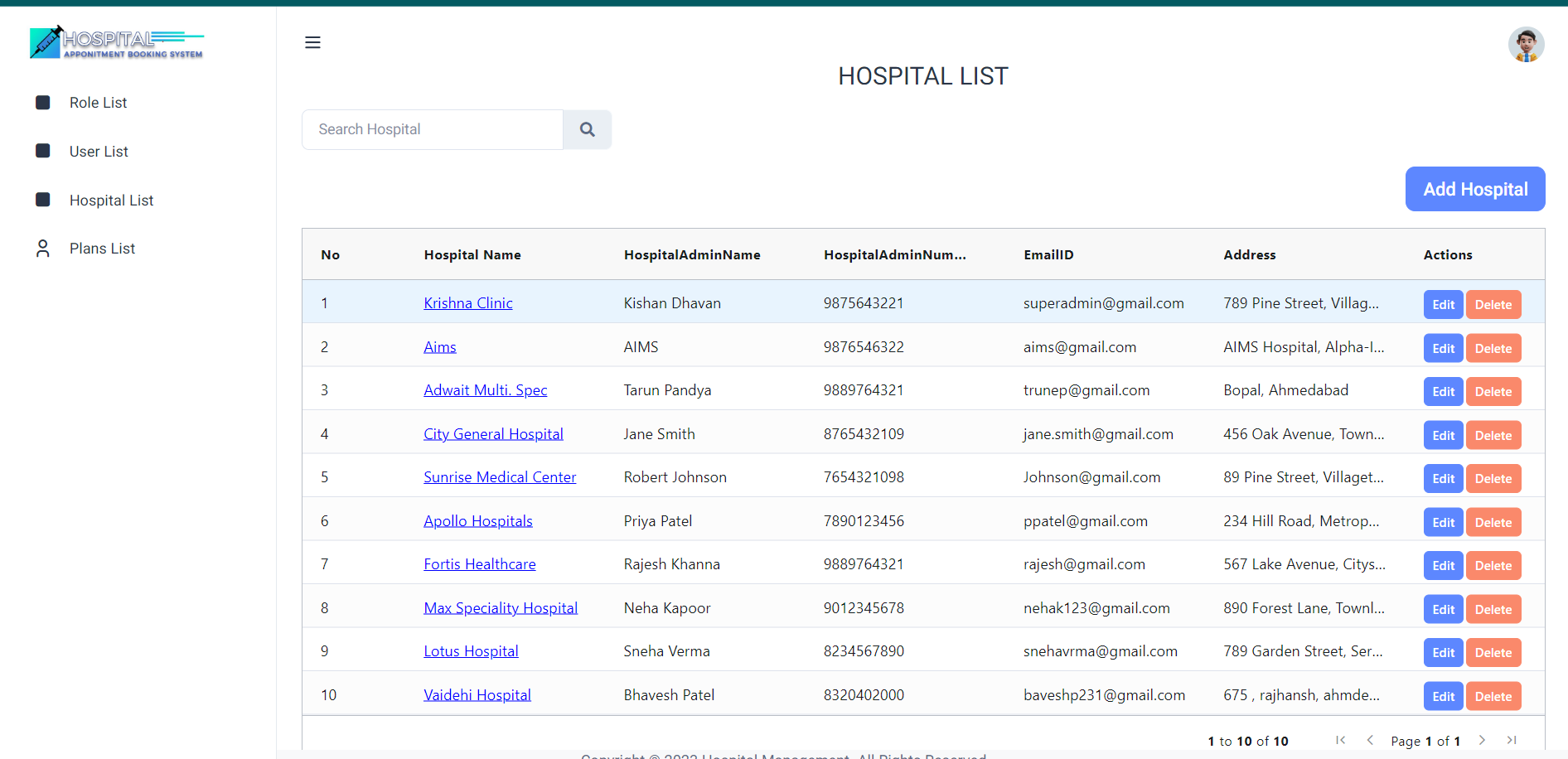Jump to the first page arrow
1568x759 pixels.
(x=1340, y=740)
